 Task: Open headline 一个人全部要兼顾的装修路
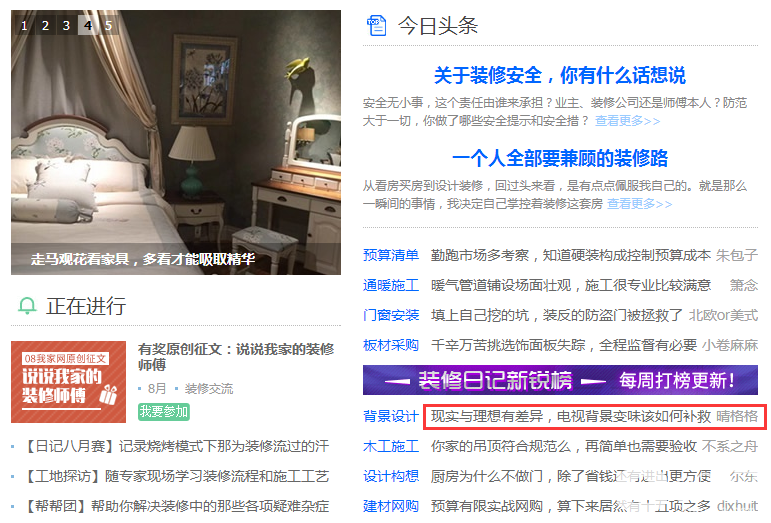(560, 158)
